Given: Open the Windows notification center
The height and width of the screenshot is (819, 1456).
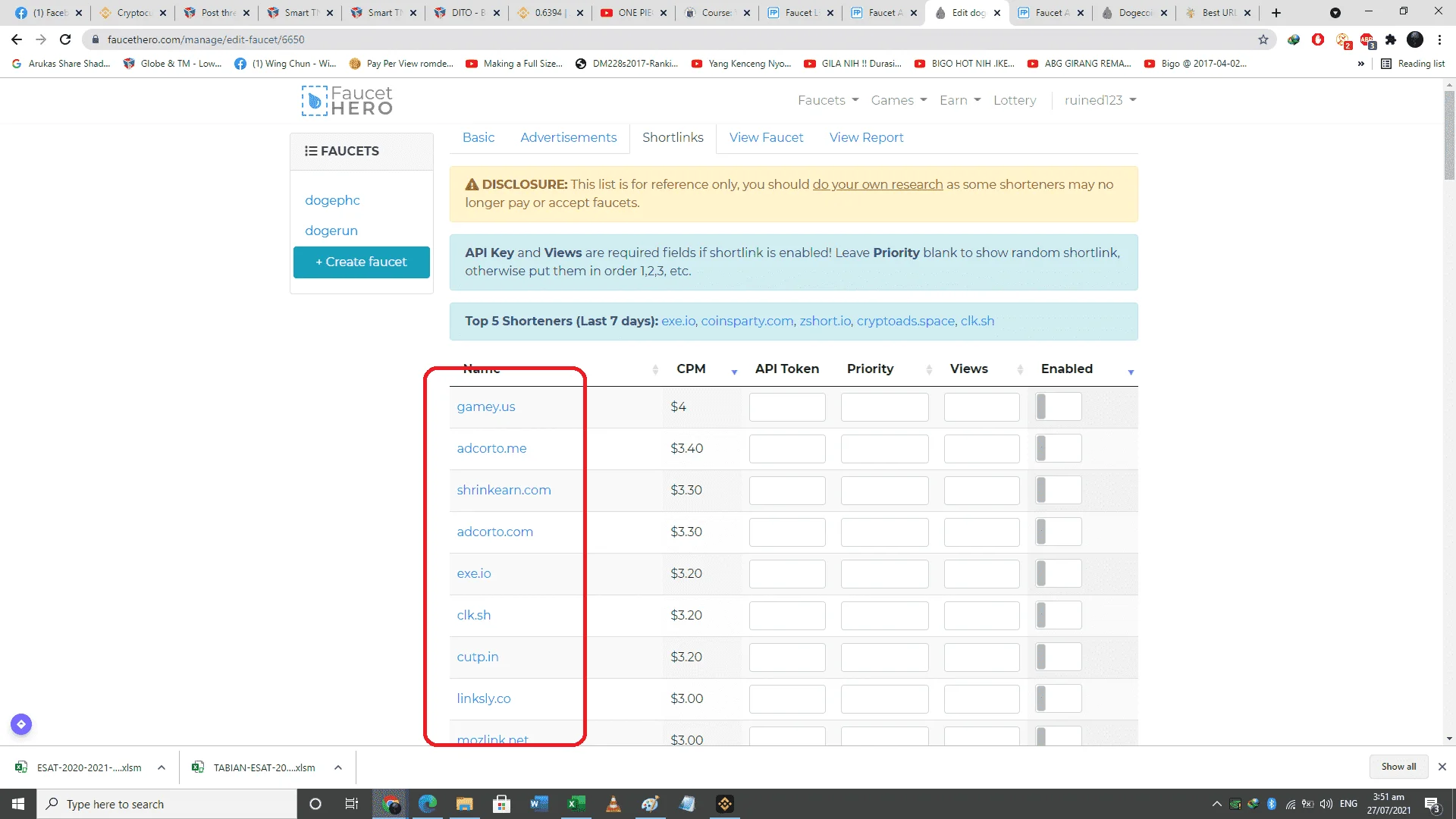Looking at the screenshot, I should (1432, 804).
